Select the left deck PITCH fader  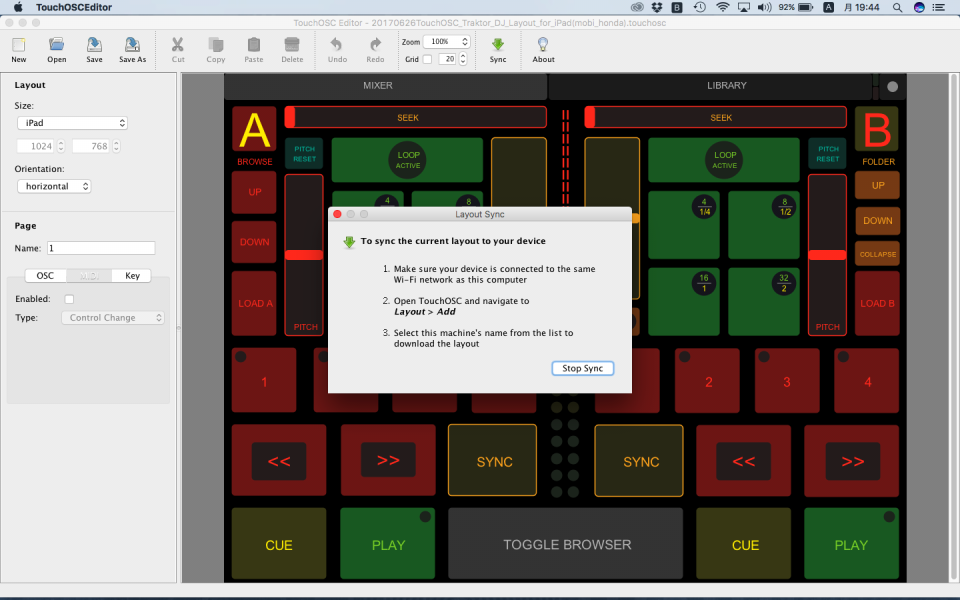[304, 255]
